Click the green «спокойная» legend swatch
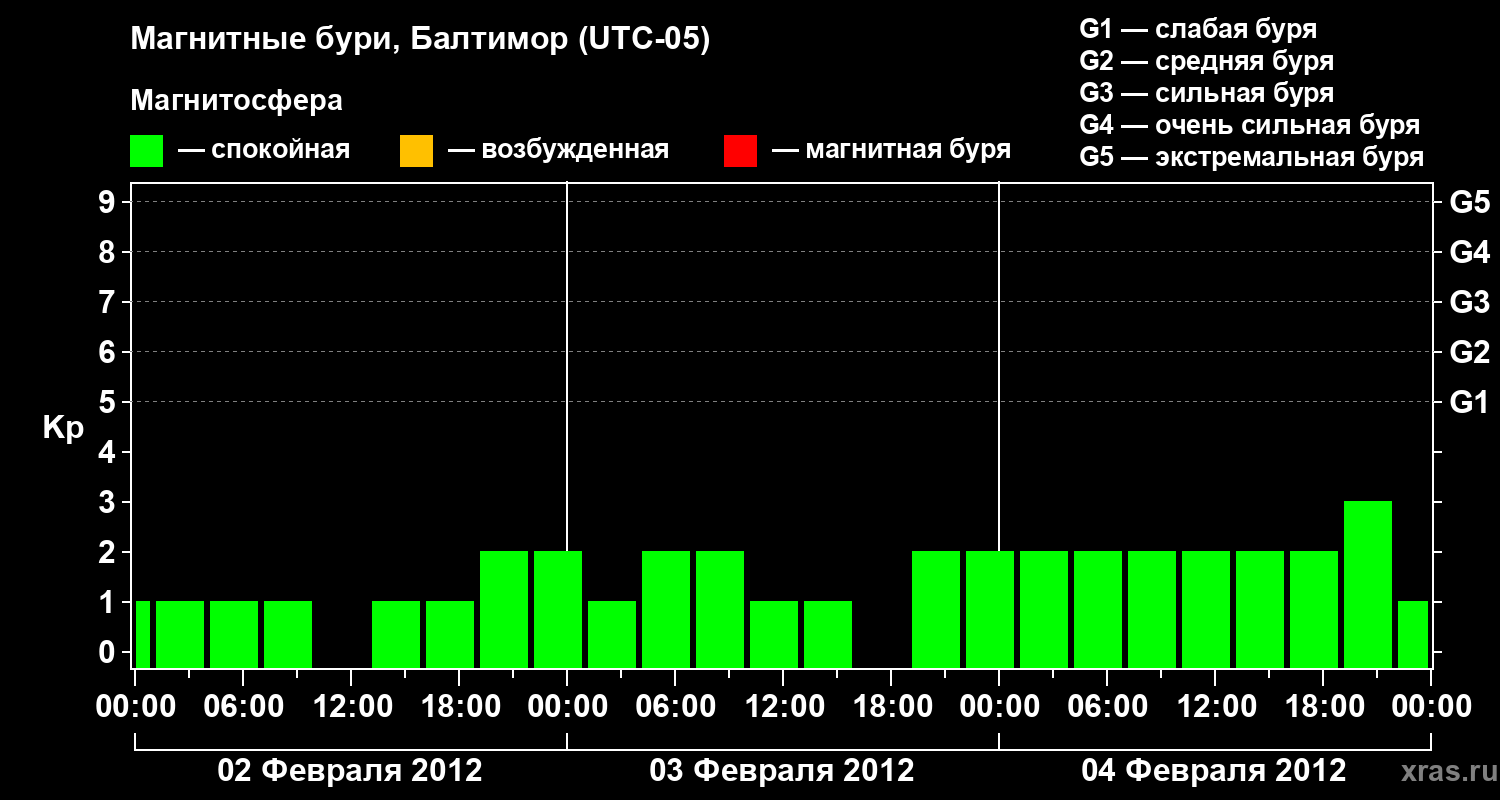The width and height of the screenshot is (1500, 800). point(147,151)
